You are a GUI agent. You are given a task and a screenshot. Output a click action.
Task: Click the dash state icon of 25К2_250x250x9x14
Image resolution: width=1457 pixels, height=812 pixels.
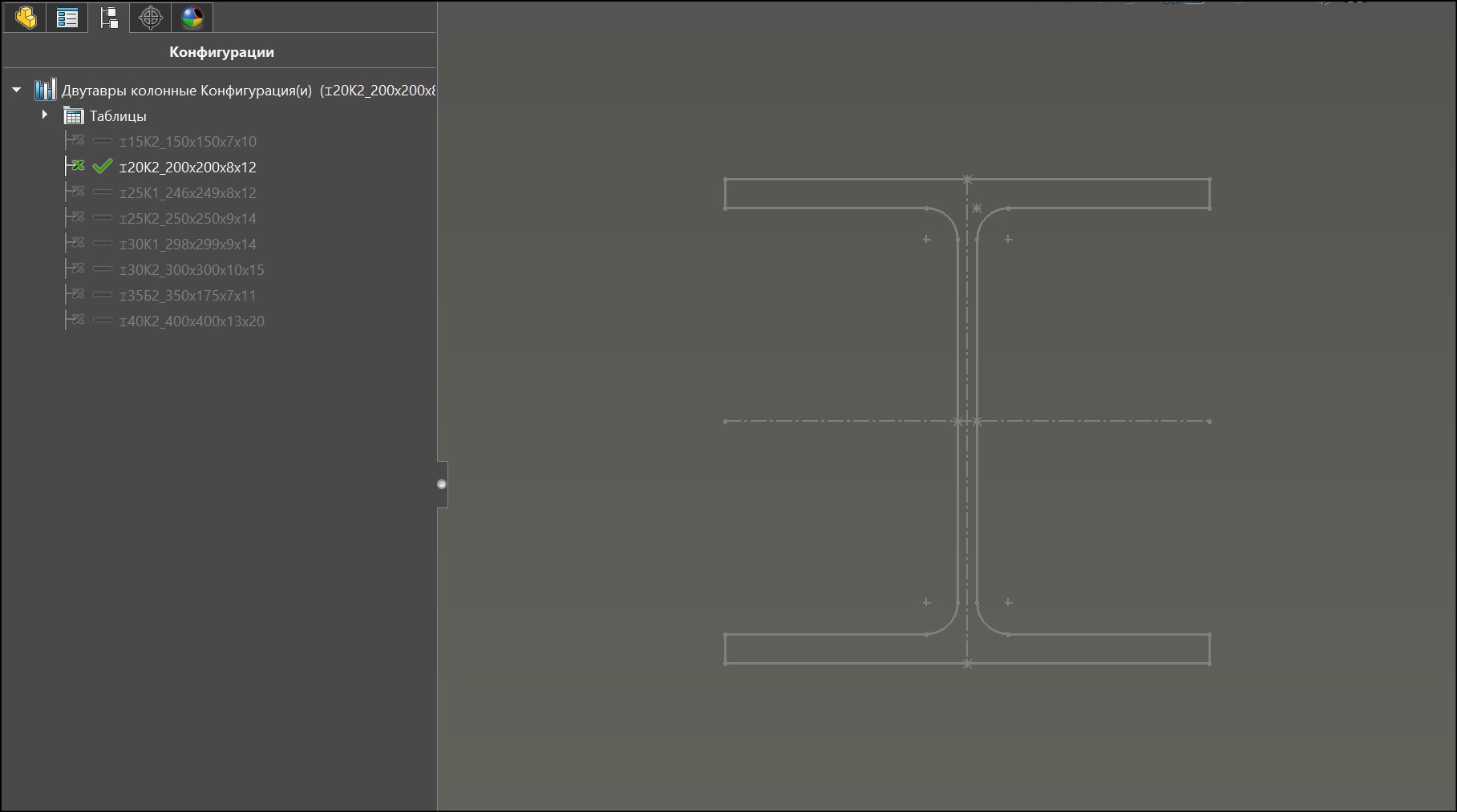[102, 217]
